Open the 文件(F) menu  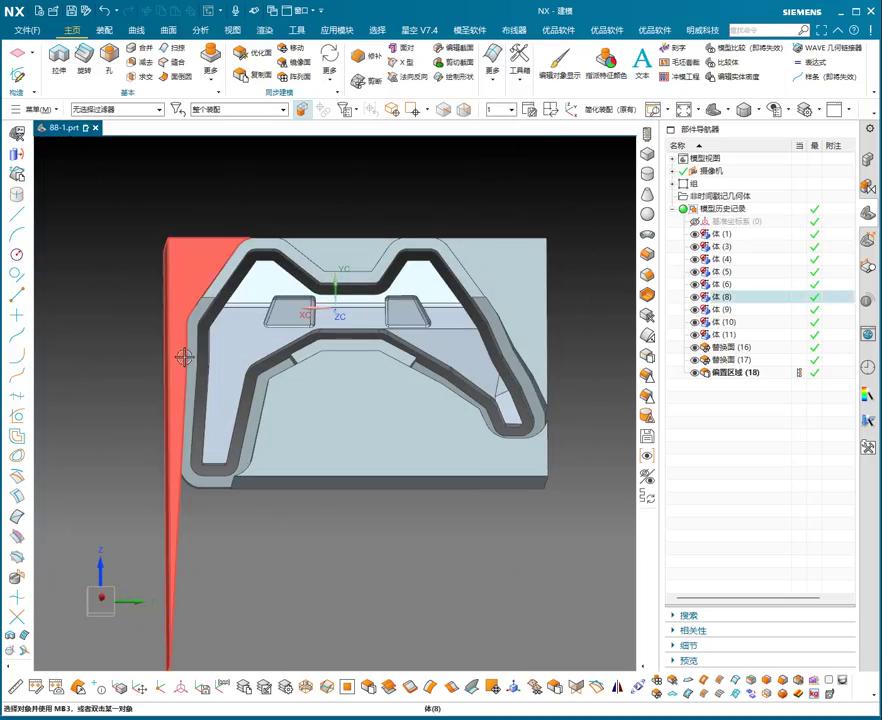tap(27, 30)
